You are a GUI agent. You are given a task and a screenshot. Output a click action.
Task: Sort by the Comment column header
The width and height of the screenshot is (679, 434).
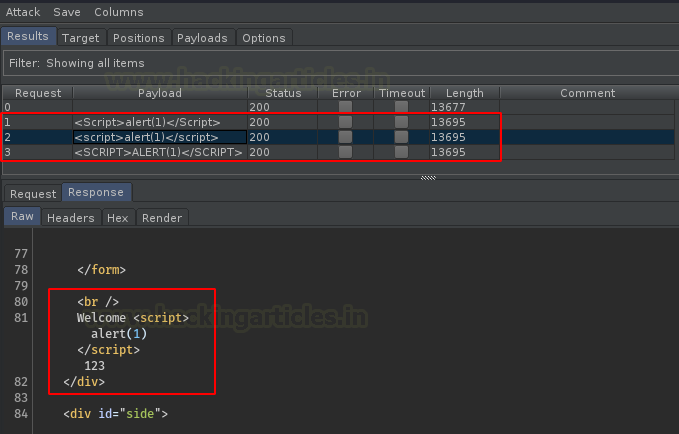[587, 93]
